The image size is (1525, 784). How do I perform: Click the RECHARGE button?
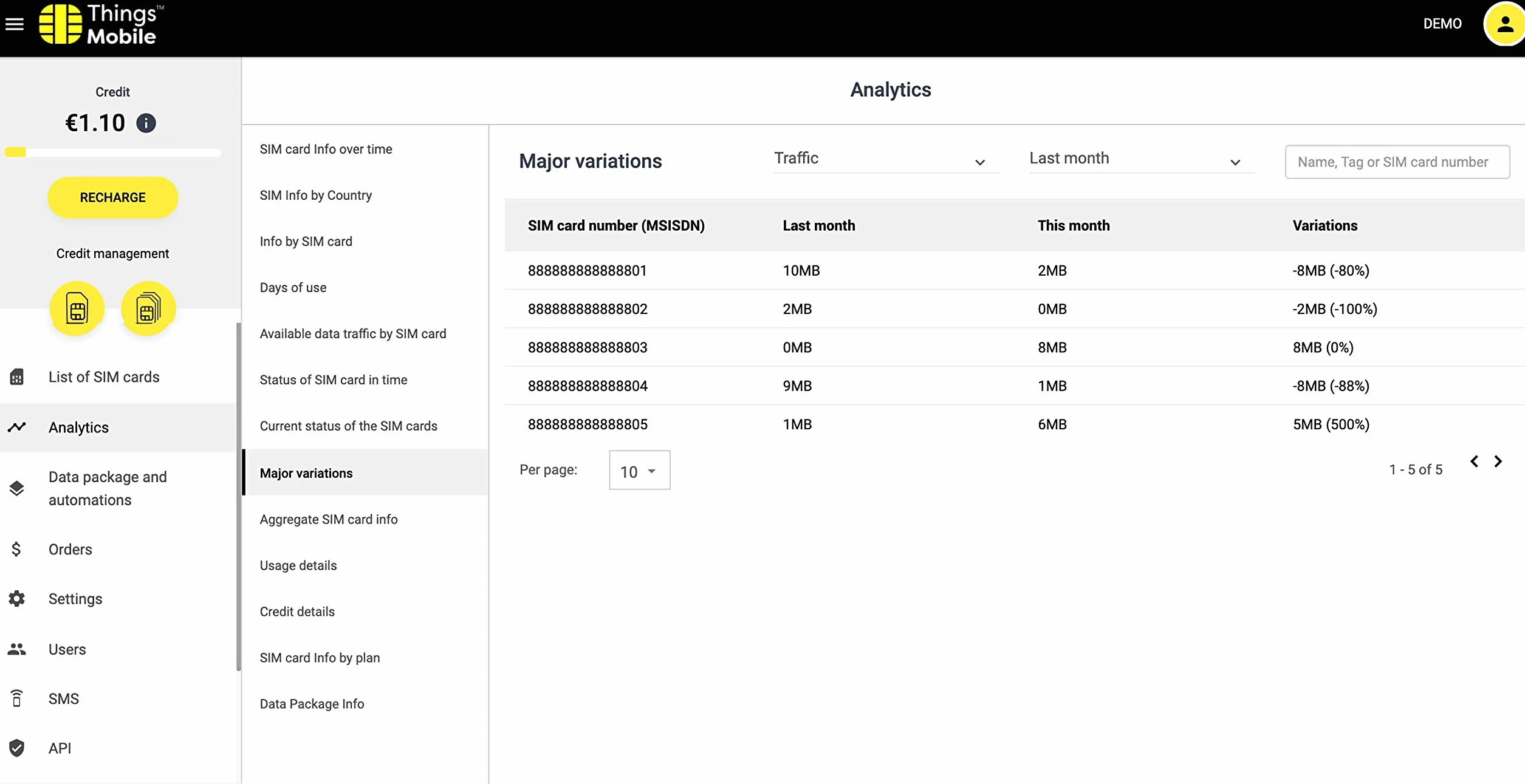pyautogui.click(x=113, y=198)
